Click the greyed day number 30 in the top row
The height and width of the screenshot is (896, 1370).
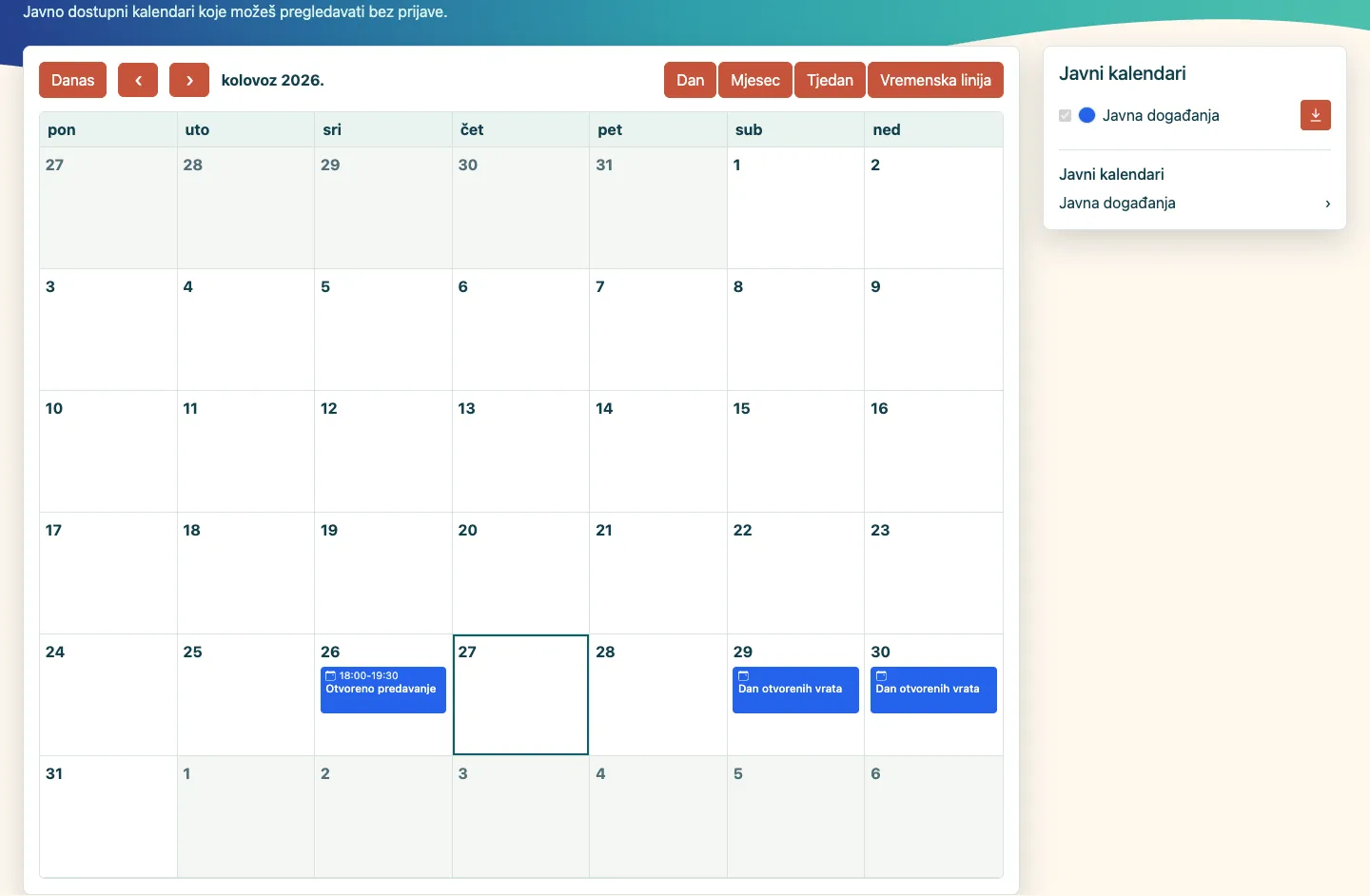(468, 165)
